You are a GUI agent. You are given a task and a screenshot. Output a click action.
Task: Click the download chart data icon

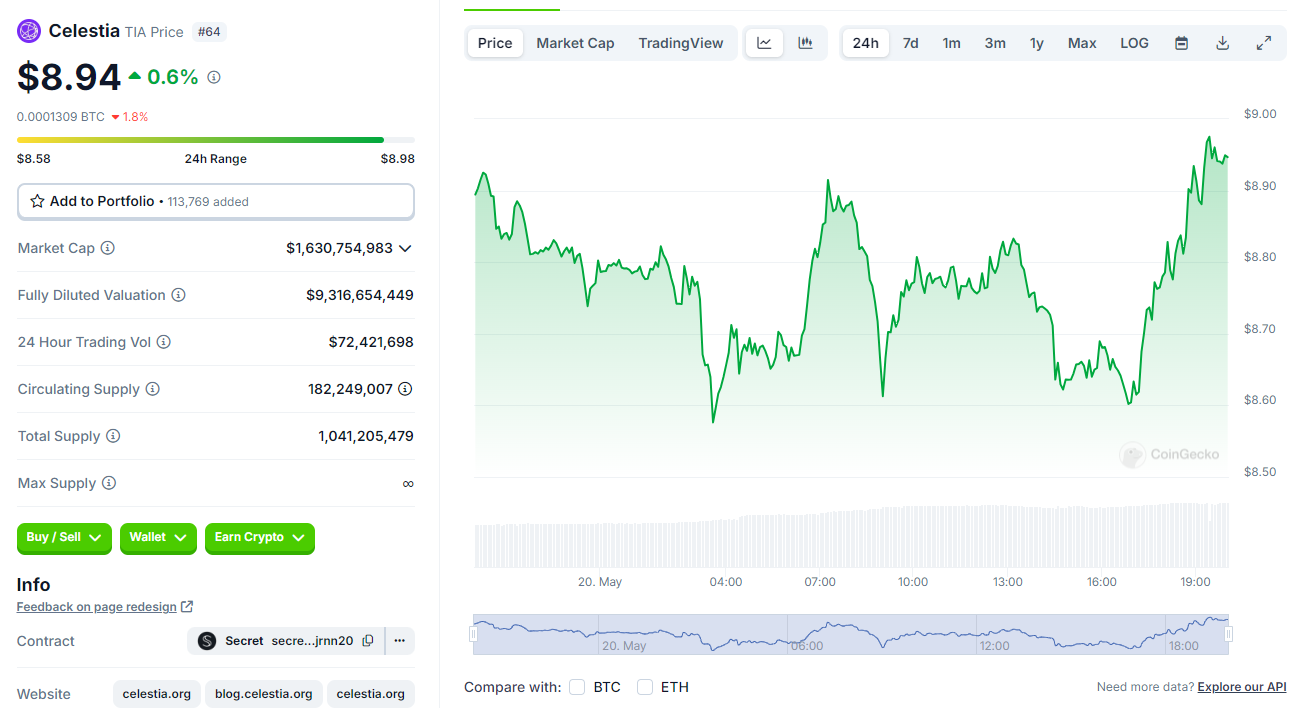[1222, 43]
